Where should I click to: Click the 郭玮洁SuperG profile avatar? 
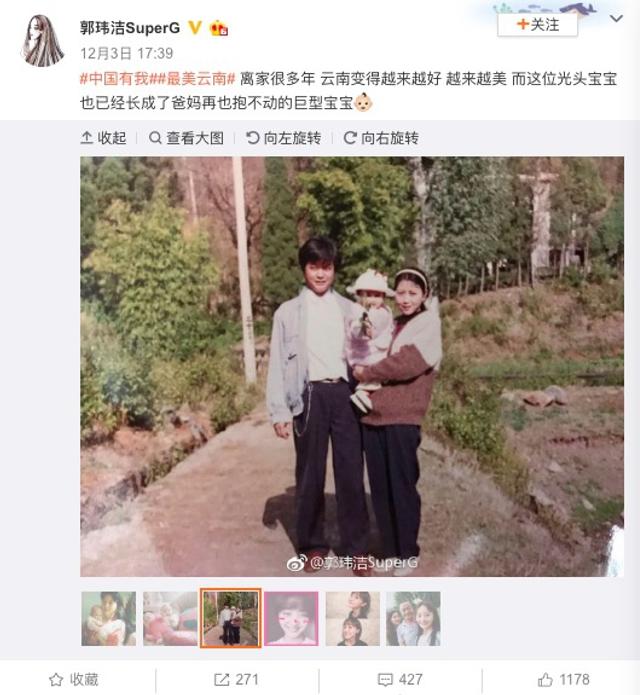[x=42, y=41]
